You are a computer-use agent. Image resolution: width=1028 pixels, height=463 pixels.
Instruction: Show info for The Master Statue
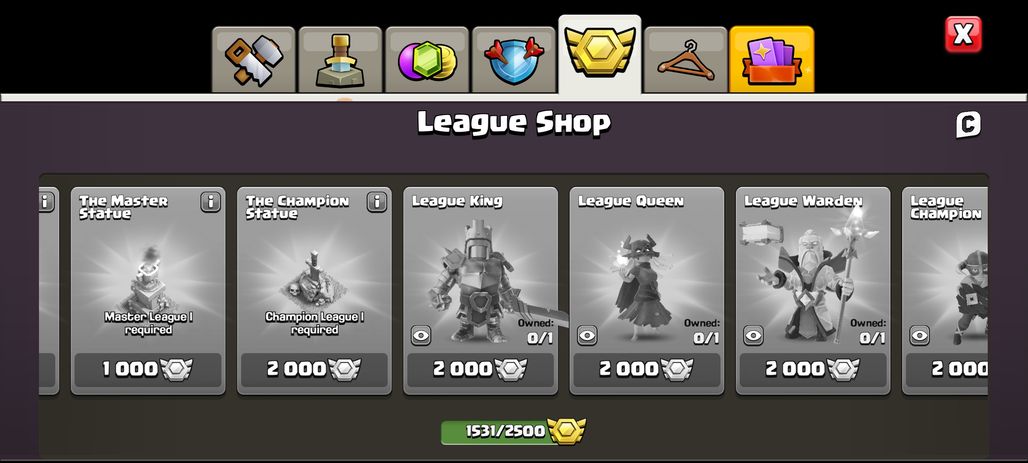[210, 202]
